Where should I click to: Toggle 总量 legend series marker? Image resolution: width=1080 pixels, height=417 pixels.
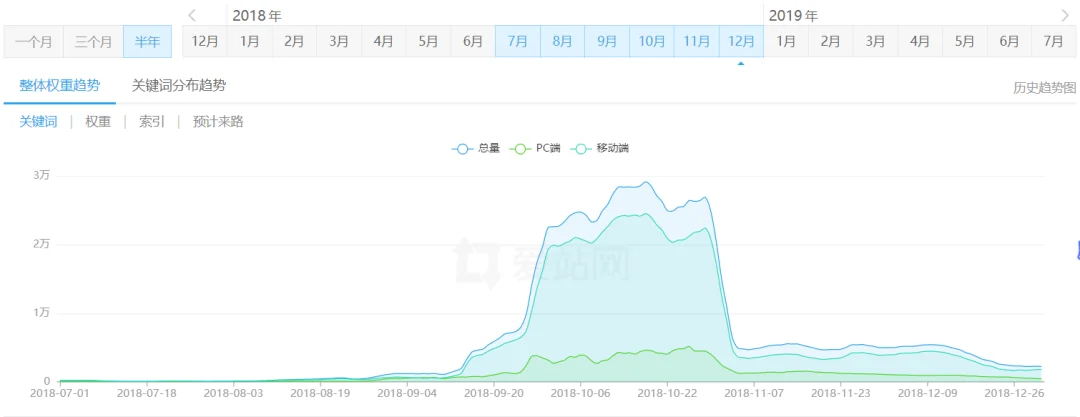click(x=461, y=148)
